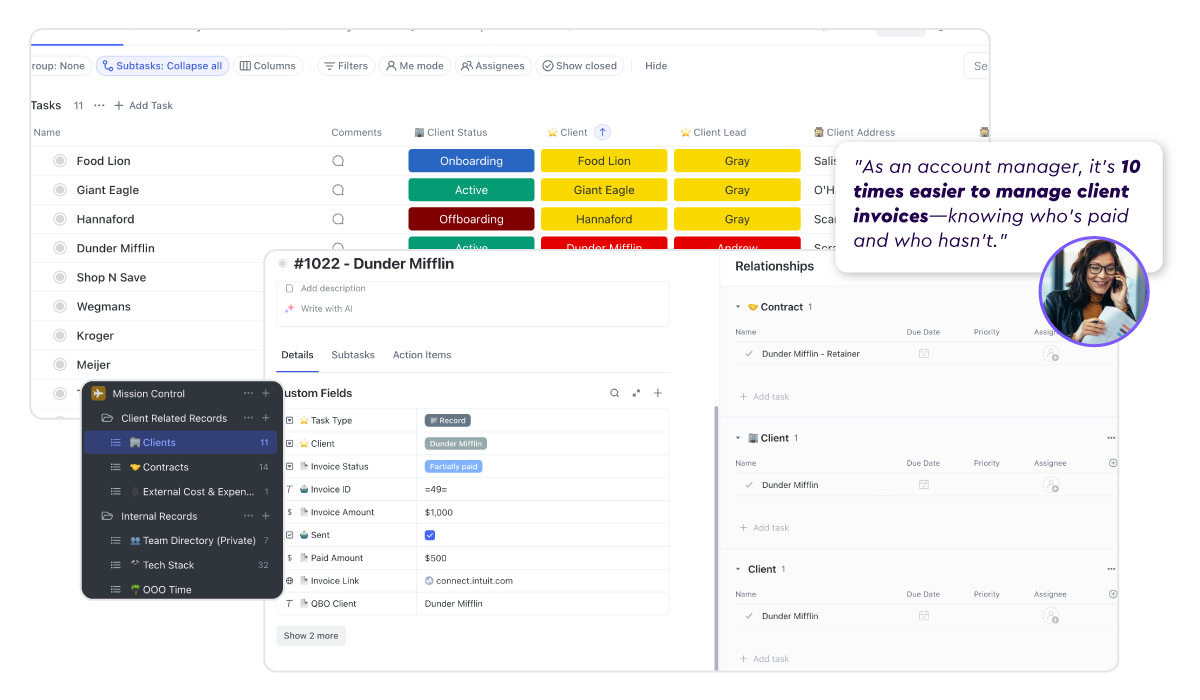Collapse the building-icon Client relationship section
The height and width of the screenshot is (700, 1200).
click(738, 438)
